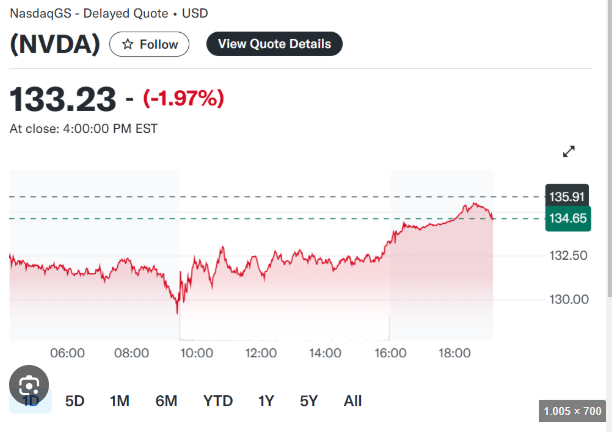Click the red -1.97% change value
612x432 pixels.
tap(184, 98)
